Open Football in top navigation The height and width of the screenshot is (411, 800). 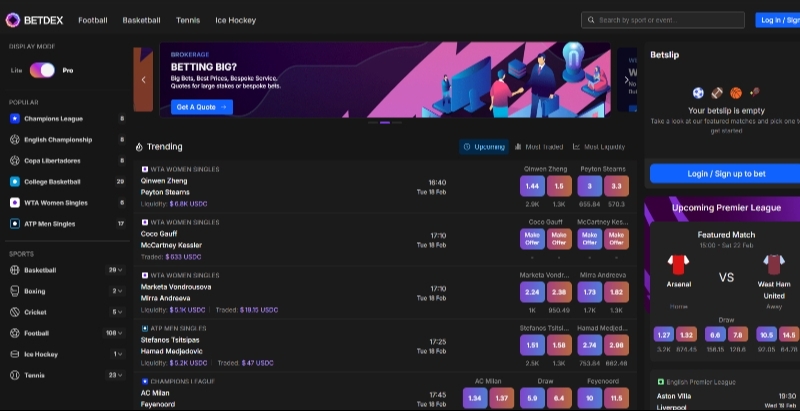tap(93, 20)
